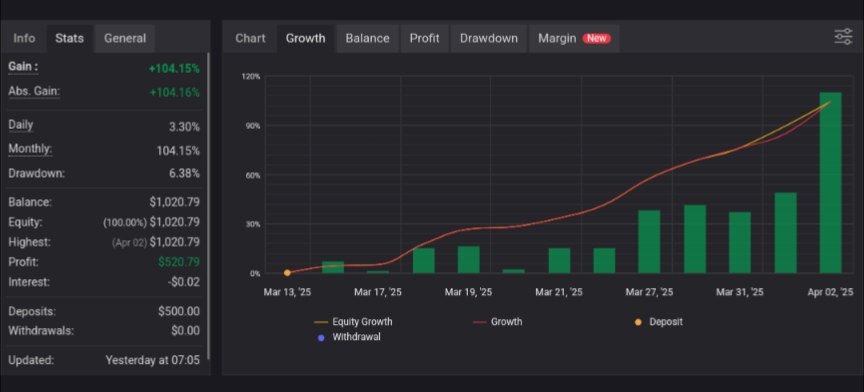Click the tallest green bar for Apr 02
The image size is (864, 392).
(x=830, y=182)
